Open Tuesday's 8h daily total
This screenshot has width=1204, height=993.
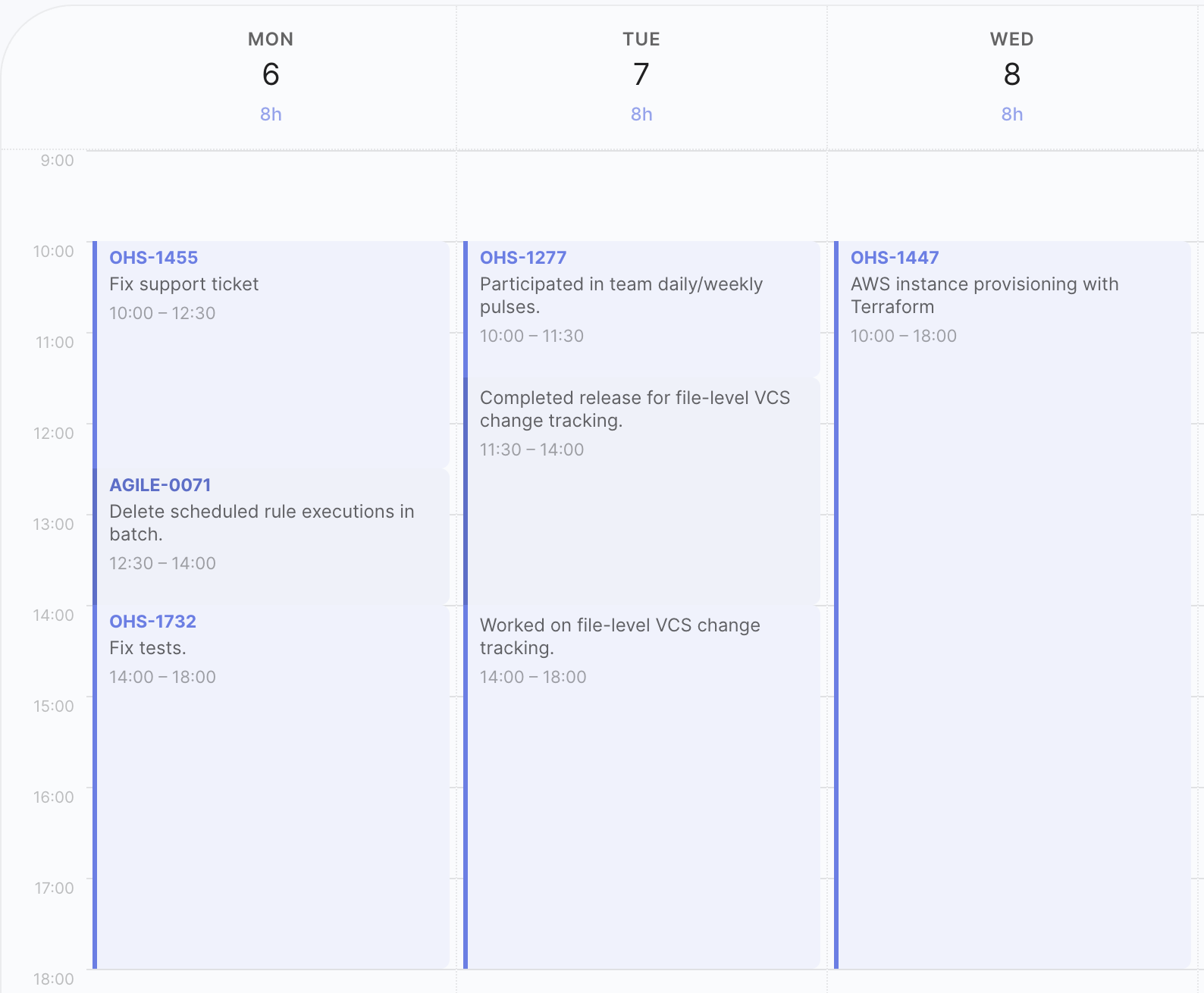tap(641, 114)
